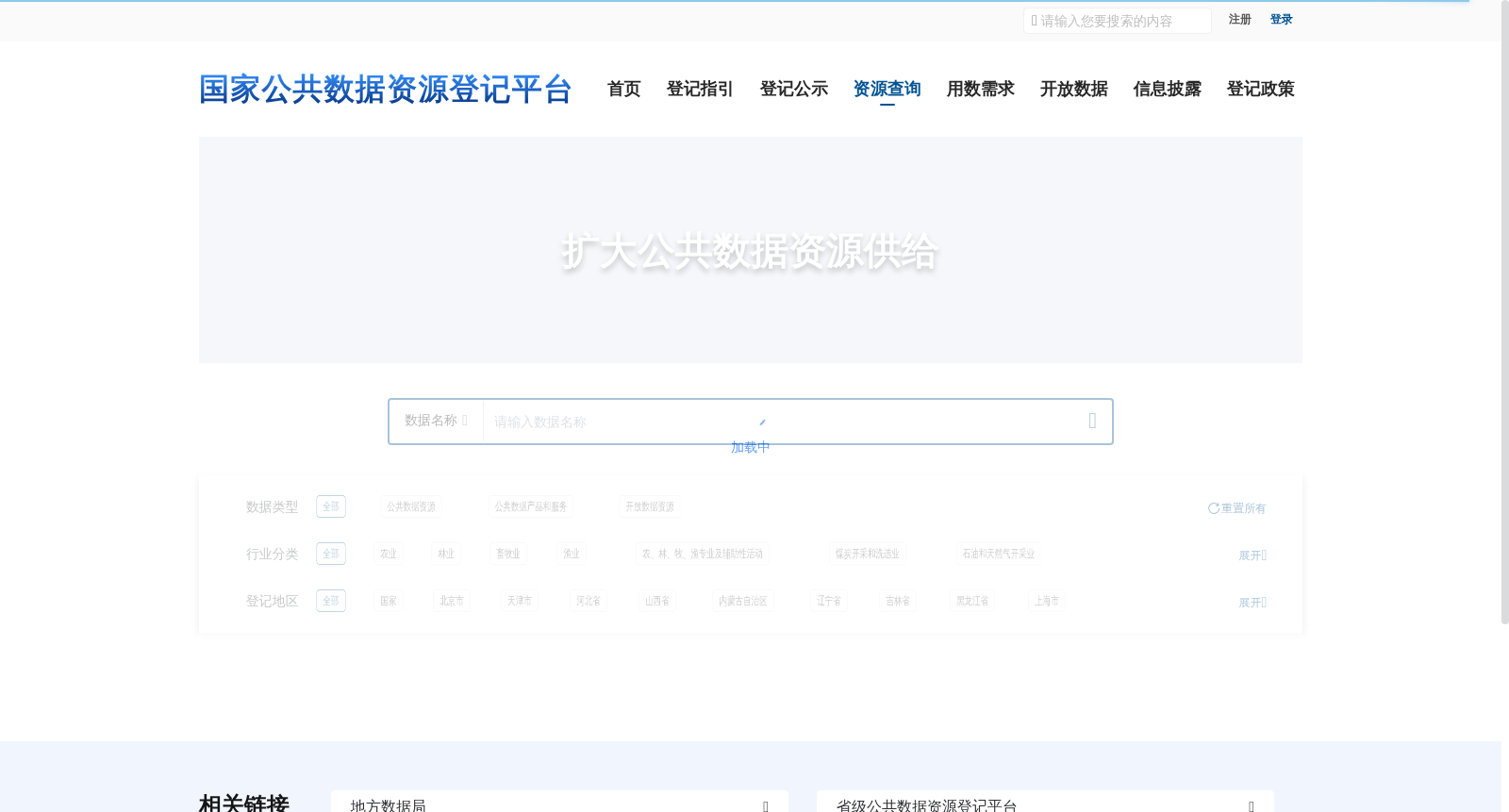The height and width of the screenshot is (812, 1509).
Task: Expand the 行业分类 filter row
Action: [x=1252, y=555]
